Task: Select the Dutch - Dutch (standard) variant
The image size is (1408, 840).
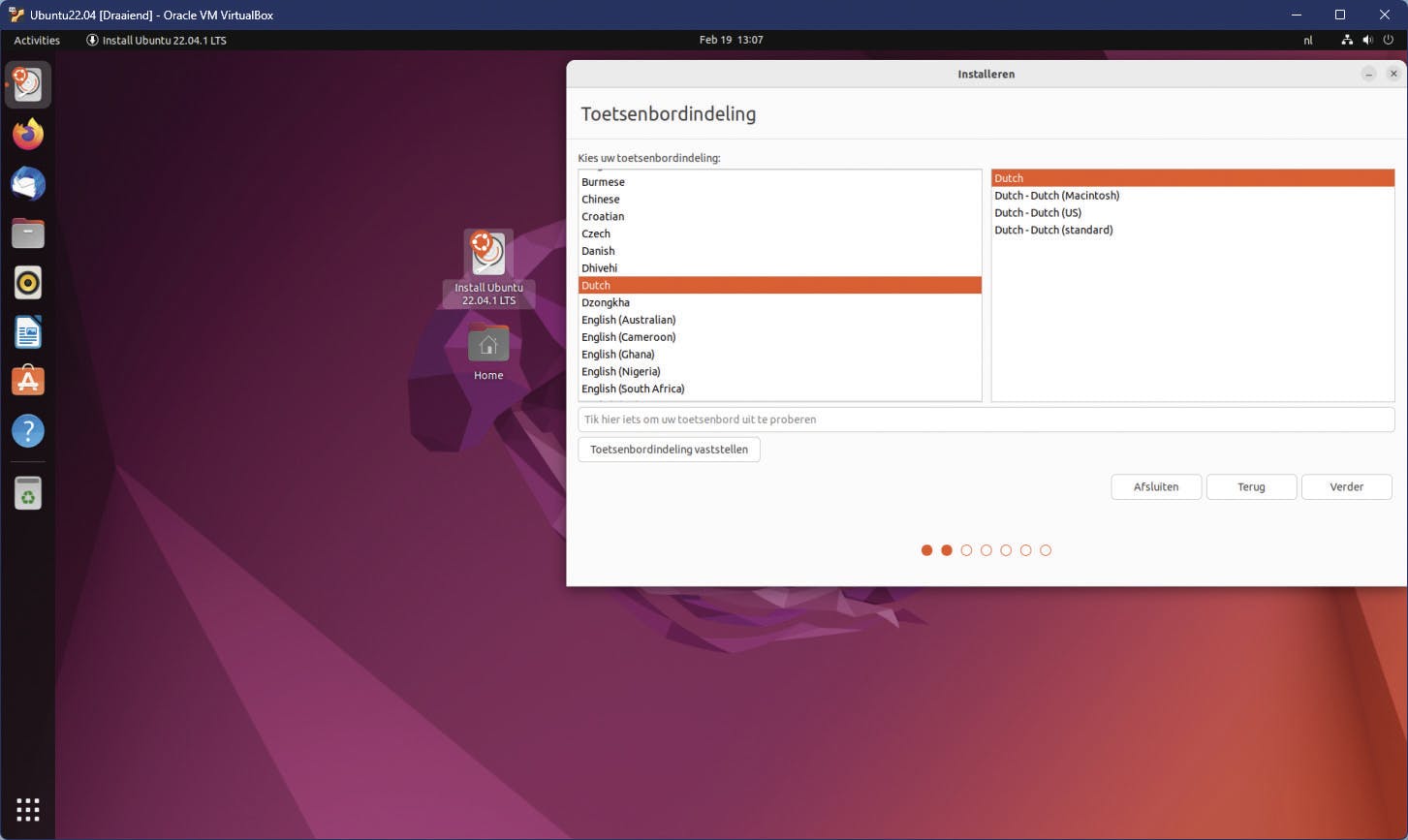Action: pyautogui.click(x=1193, y=230)
